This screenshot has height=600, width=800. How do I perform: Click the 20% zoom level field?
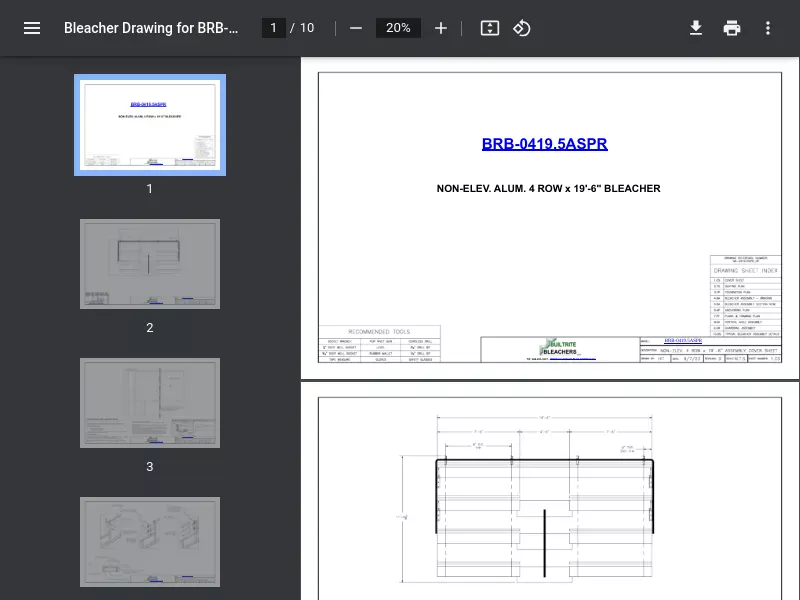tap(398, 28)
